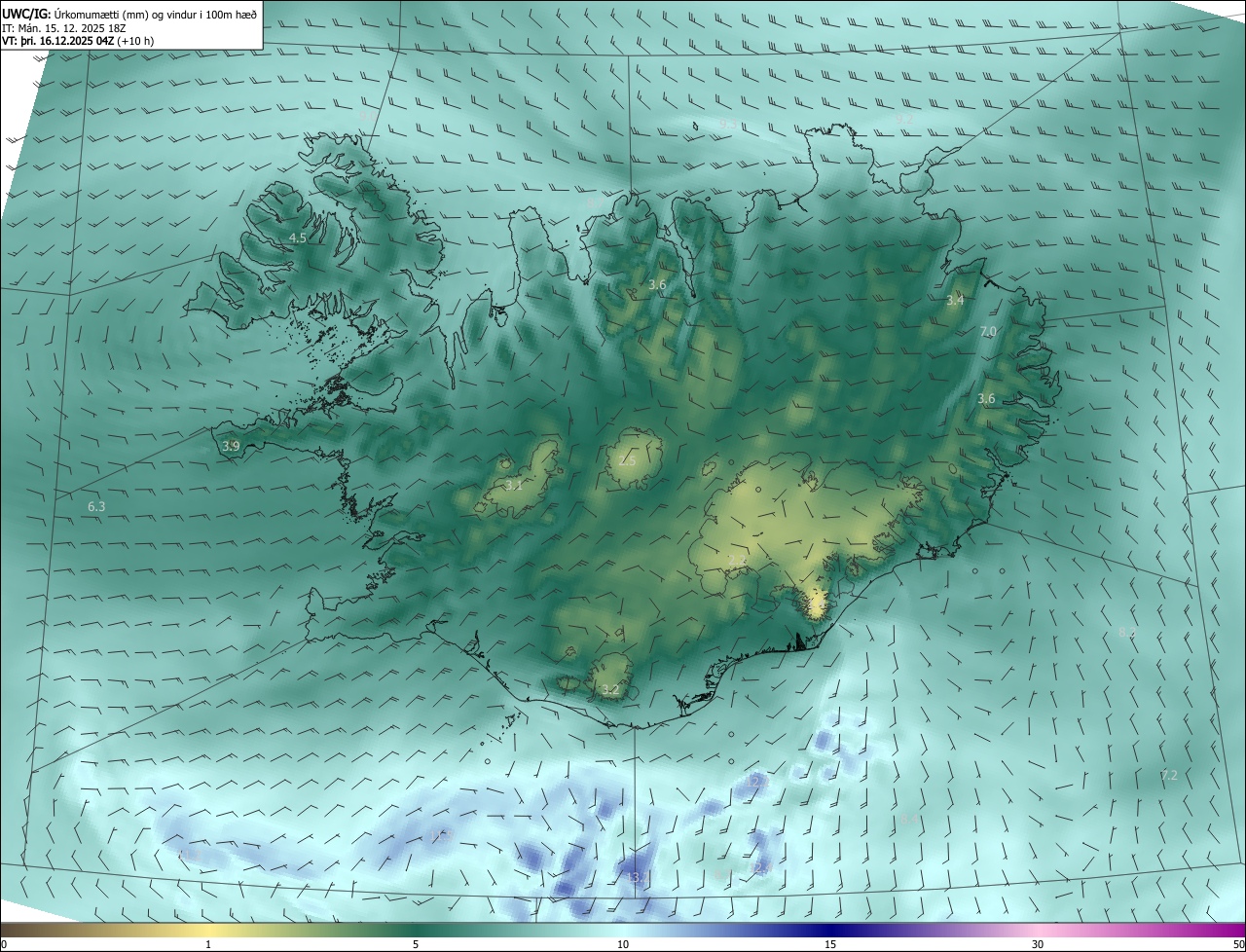Screen dimensions: 1246x952
Task: Click the faint 9.3 value north of Iceland
Action: pos(727,124)
